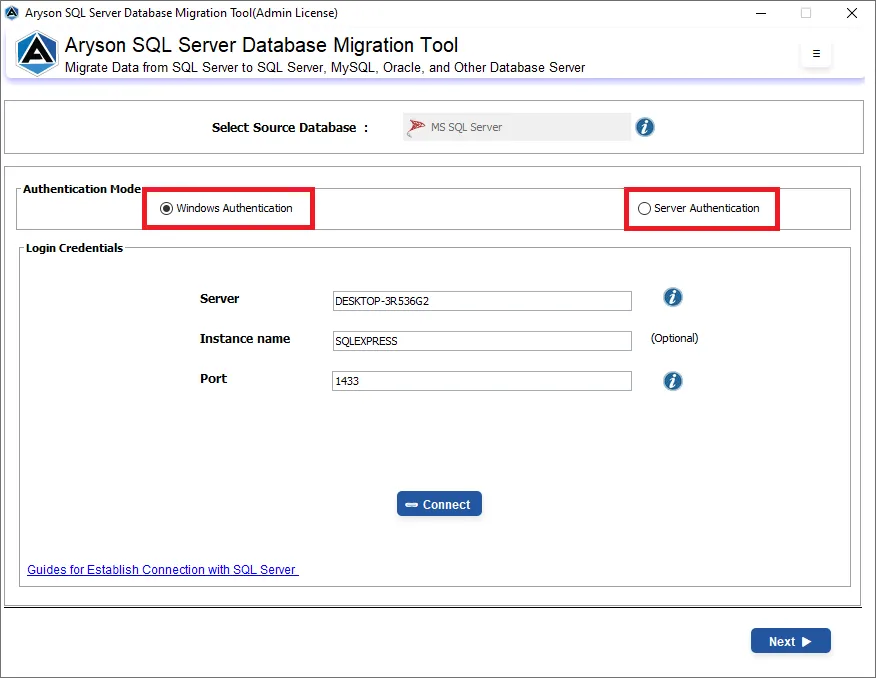Click the Login Credentials group label

click(x=74, y=248)
